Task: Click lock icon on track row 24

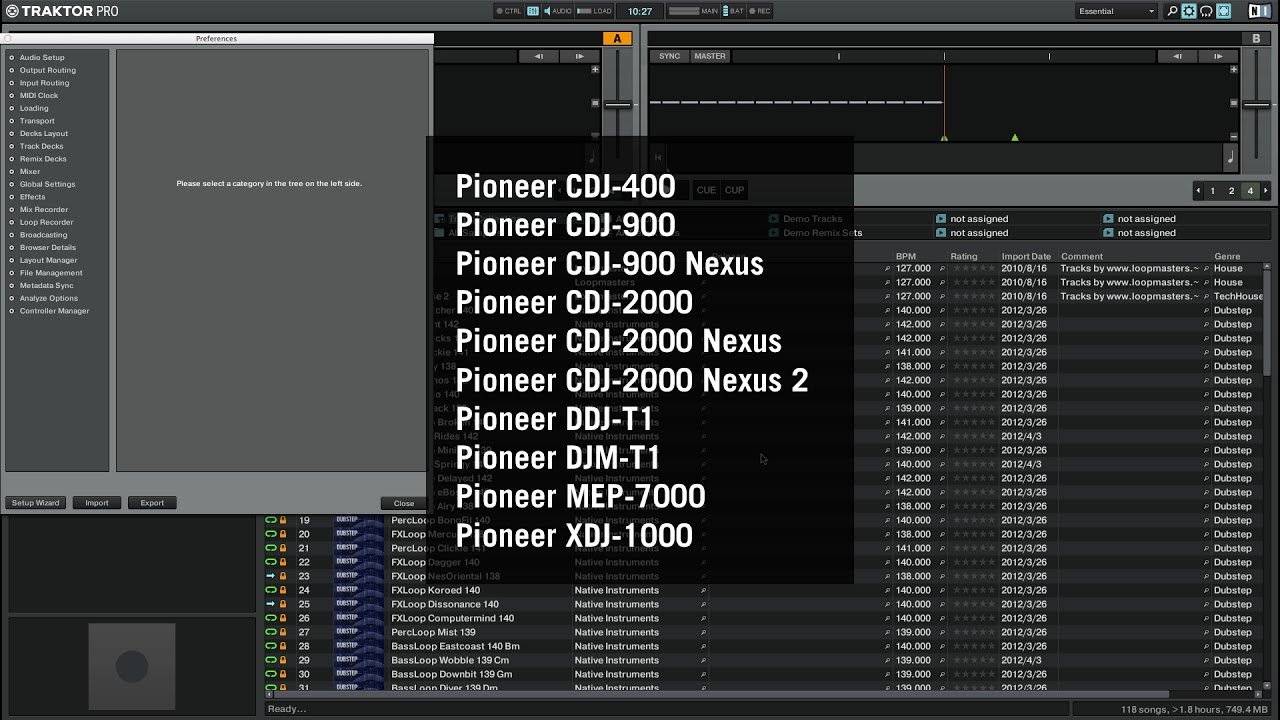Action: tap(283, 590)
